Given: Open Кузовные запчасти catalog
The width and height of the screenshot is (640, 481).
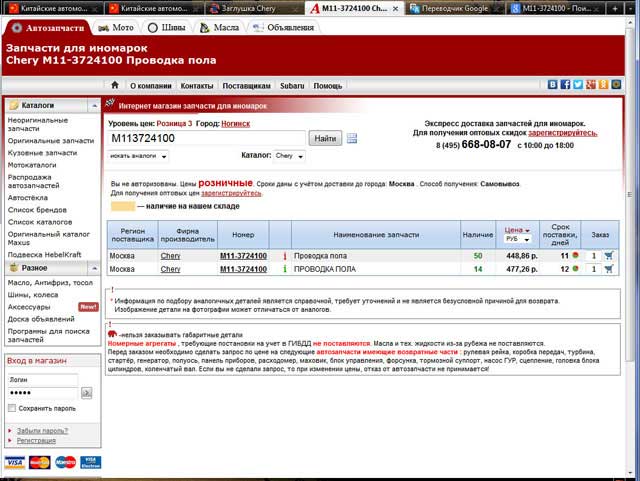Looking at the screenshot, I should coord(42,153).
